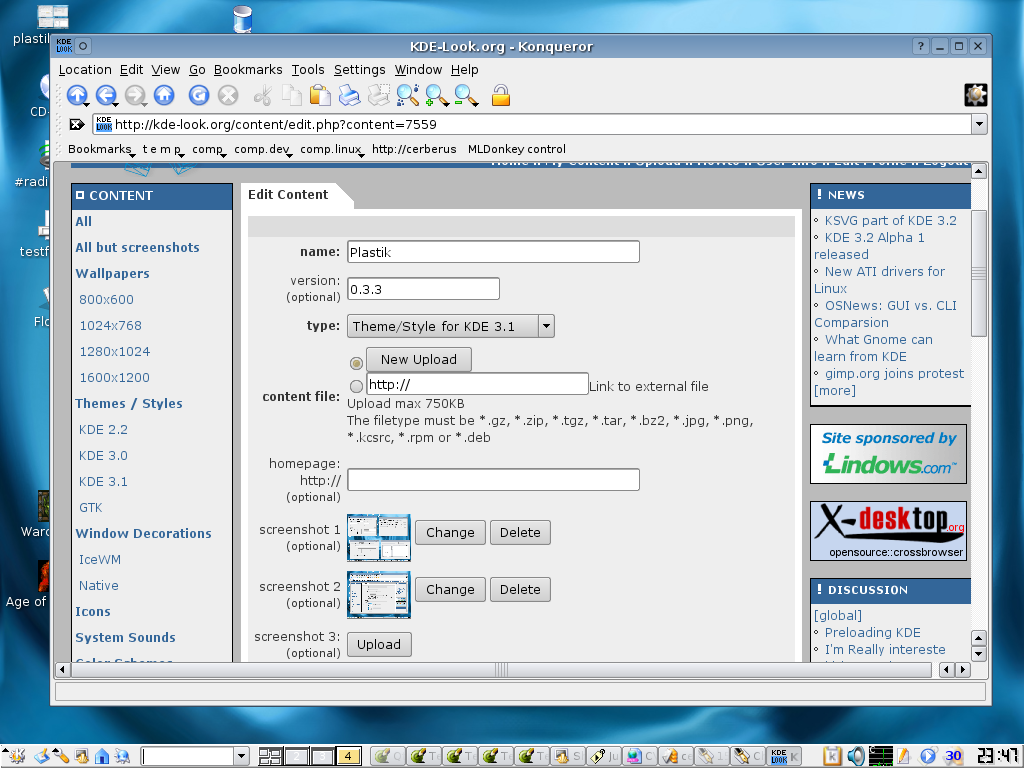Screen dimensions: 1024x768
Task: Click in the name field containing Plastik
Action: [x=493, y=251]
